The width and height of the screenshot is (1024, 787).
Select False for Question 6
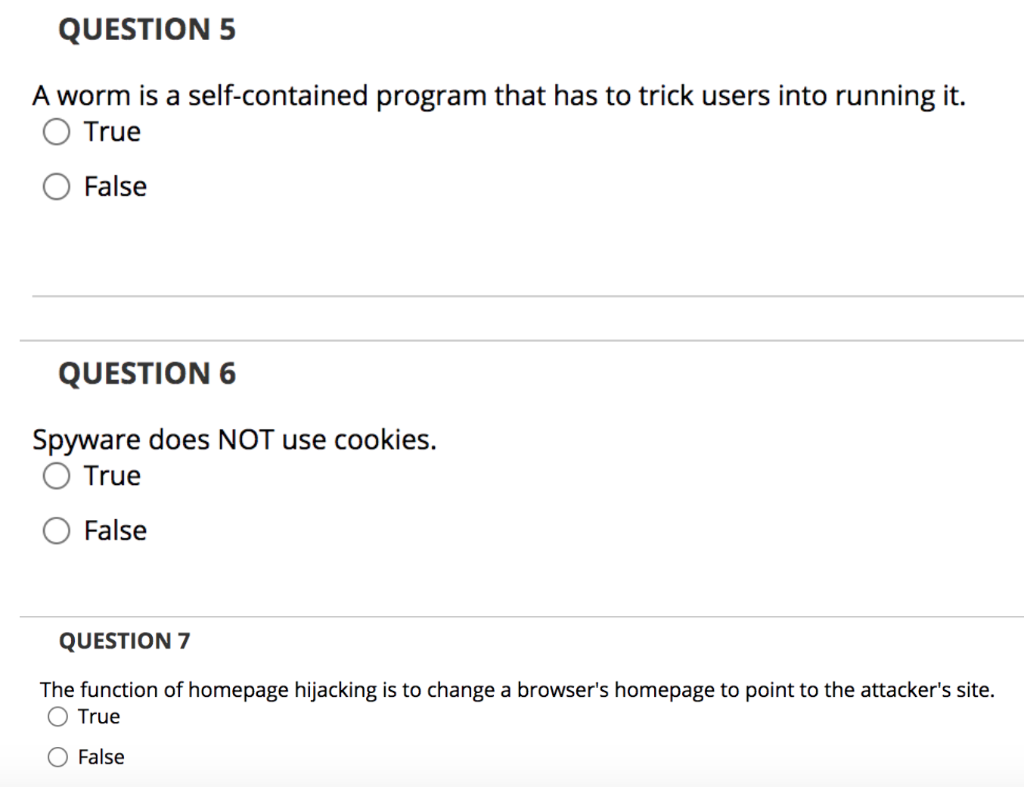point(57,531)
